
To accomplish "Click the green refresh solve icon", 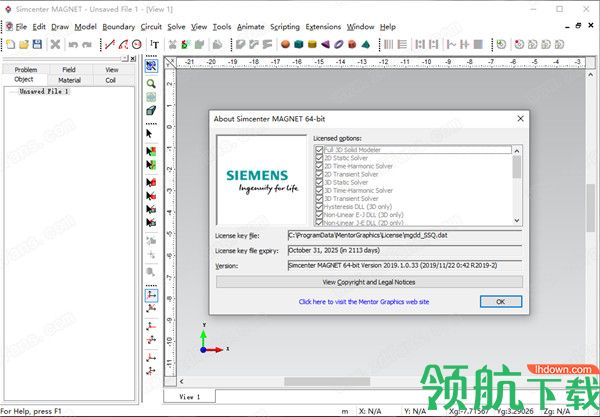I will point(501,44).
